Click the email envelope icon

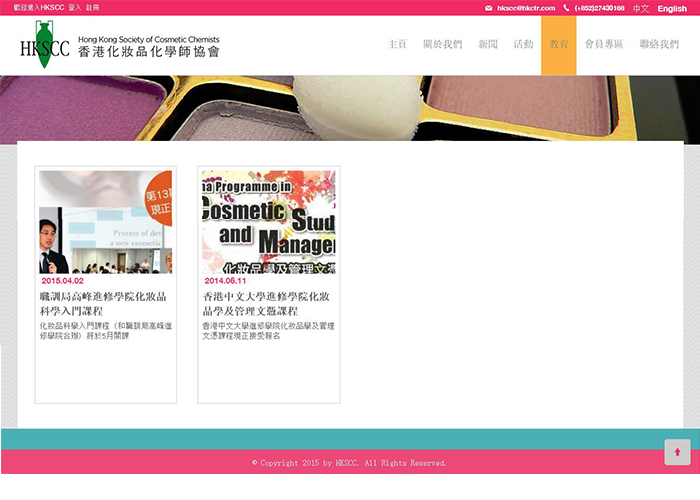point(489,8)
